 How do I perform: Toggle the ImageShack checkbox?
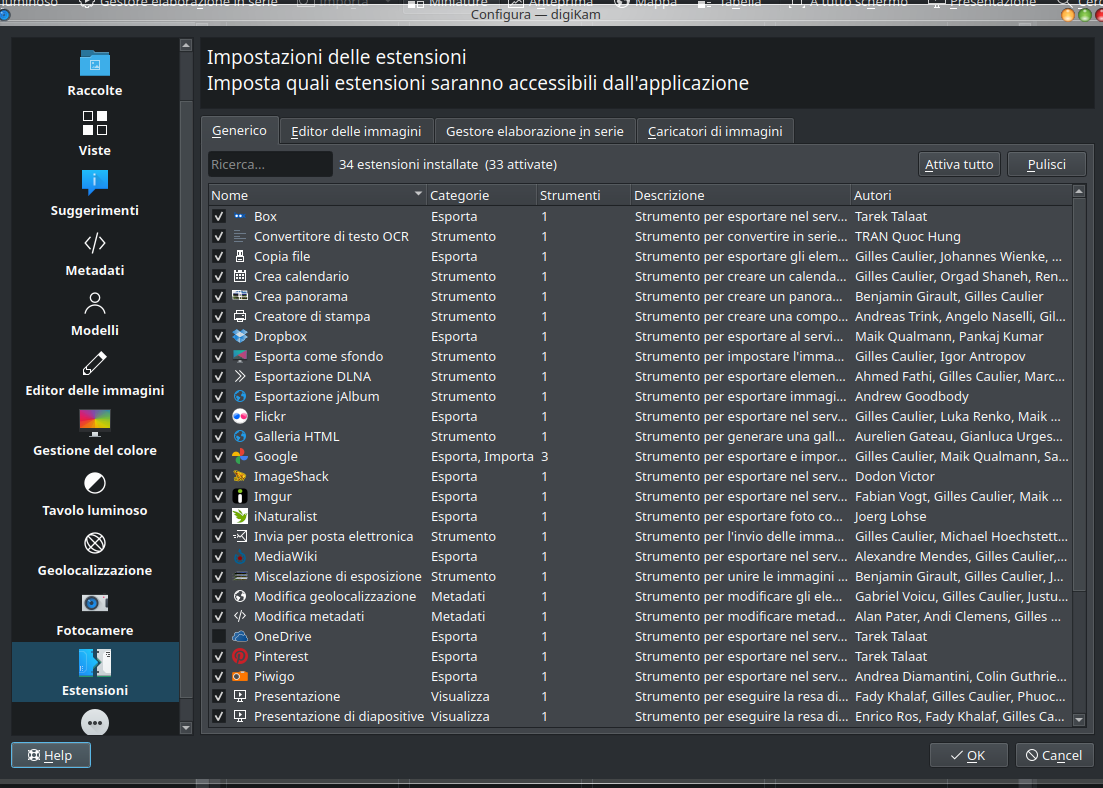pos(219,476)
